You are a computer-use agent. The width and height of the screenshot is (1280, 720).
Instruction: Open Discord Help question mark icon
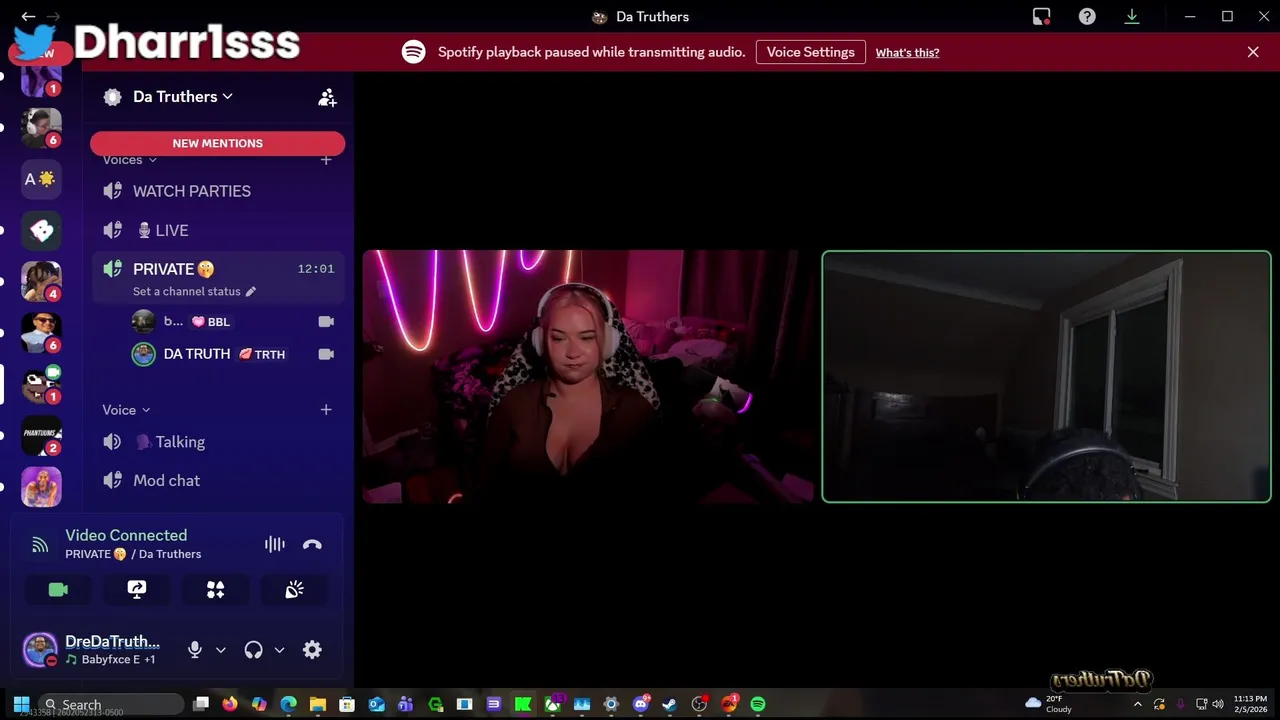click(x=1087, y=16)
